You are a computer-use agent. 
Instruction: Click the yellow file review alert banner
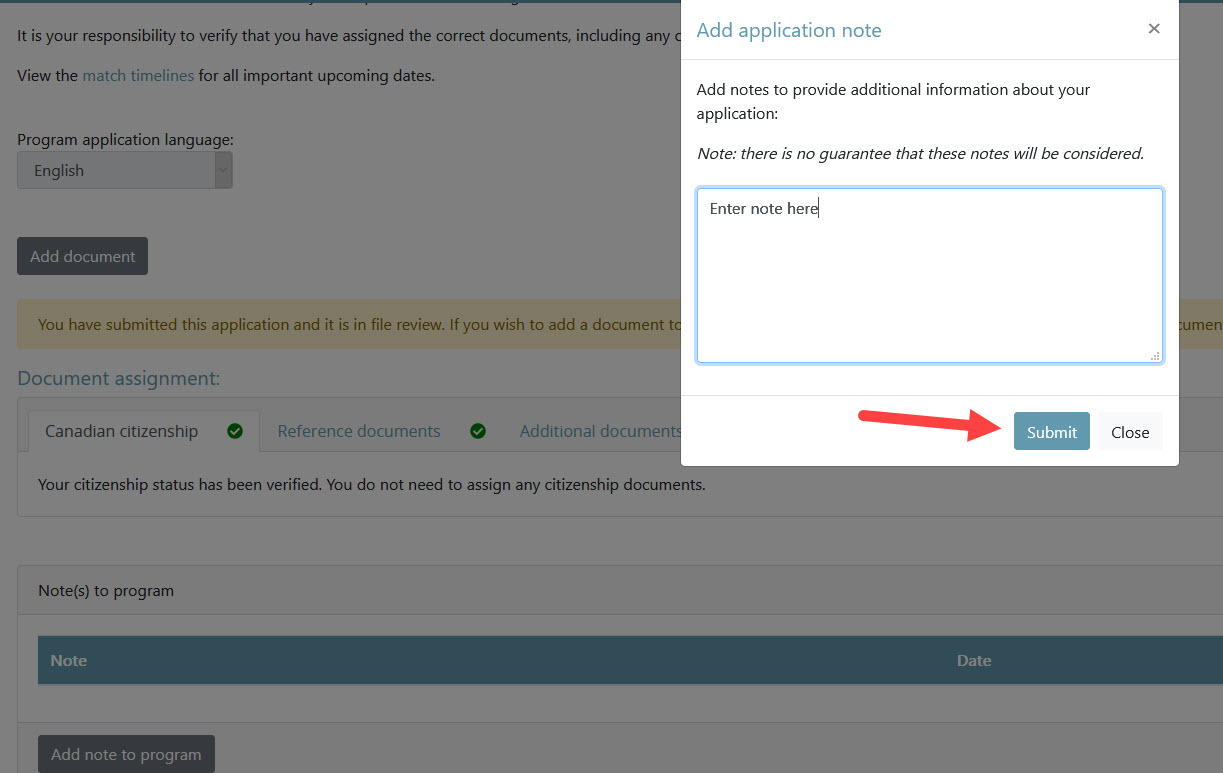point(350,325)
